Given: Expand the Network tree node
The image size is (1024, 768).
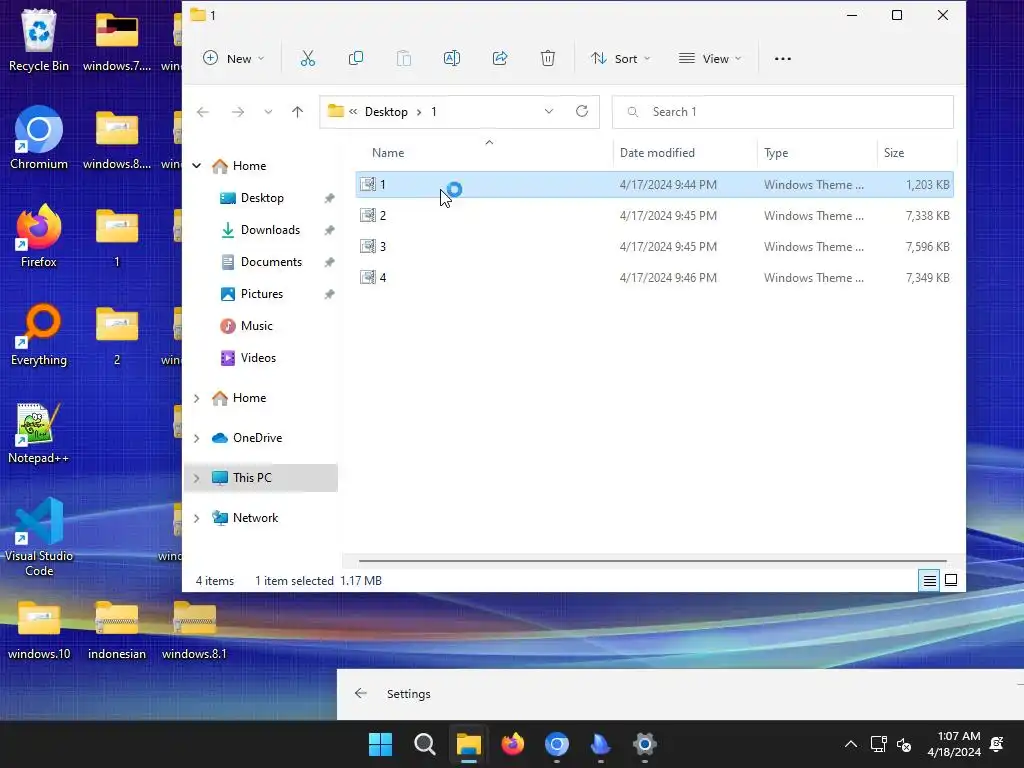Looking at the screenshot, I should (x=197, y=518).
